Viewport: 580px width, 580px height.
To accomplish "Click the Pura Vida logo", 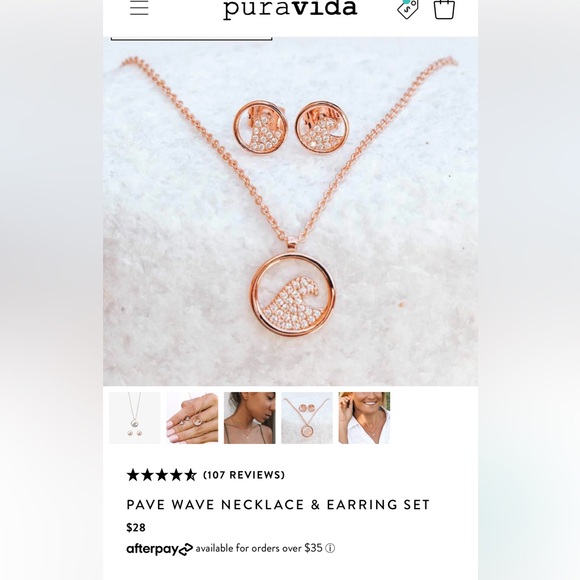I will pos(290,9).
